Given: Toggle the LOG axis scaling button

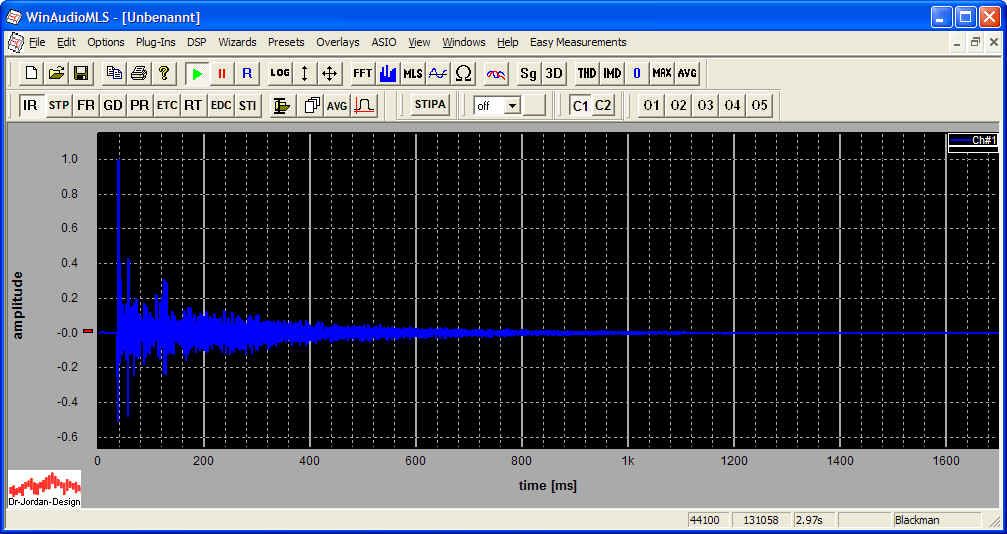Looking at the screenshot, I should [280, 73].
